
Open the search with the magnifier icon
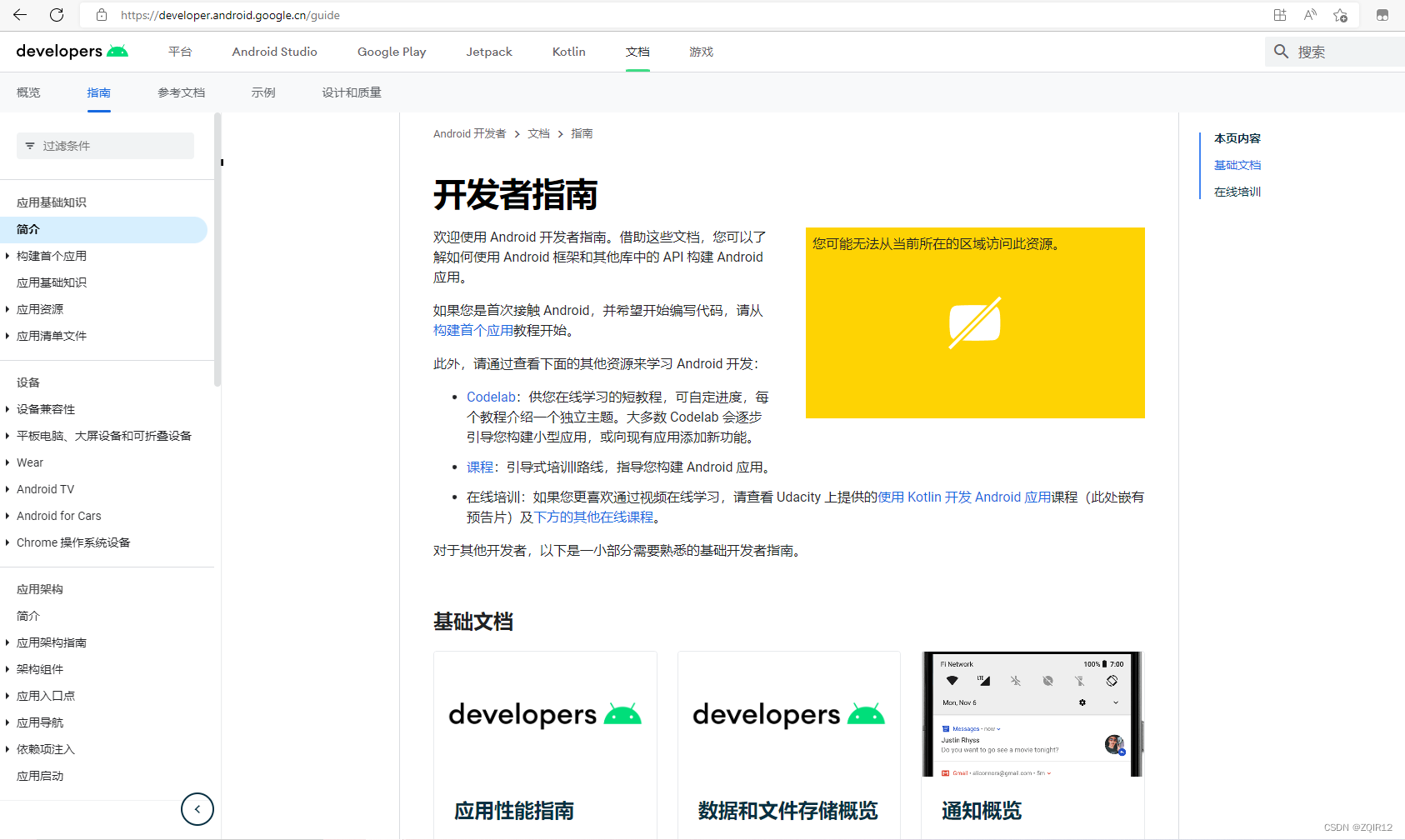click(1281, 51)
